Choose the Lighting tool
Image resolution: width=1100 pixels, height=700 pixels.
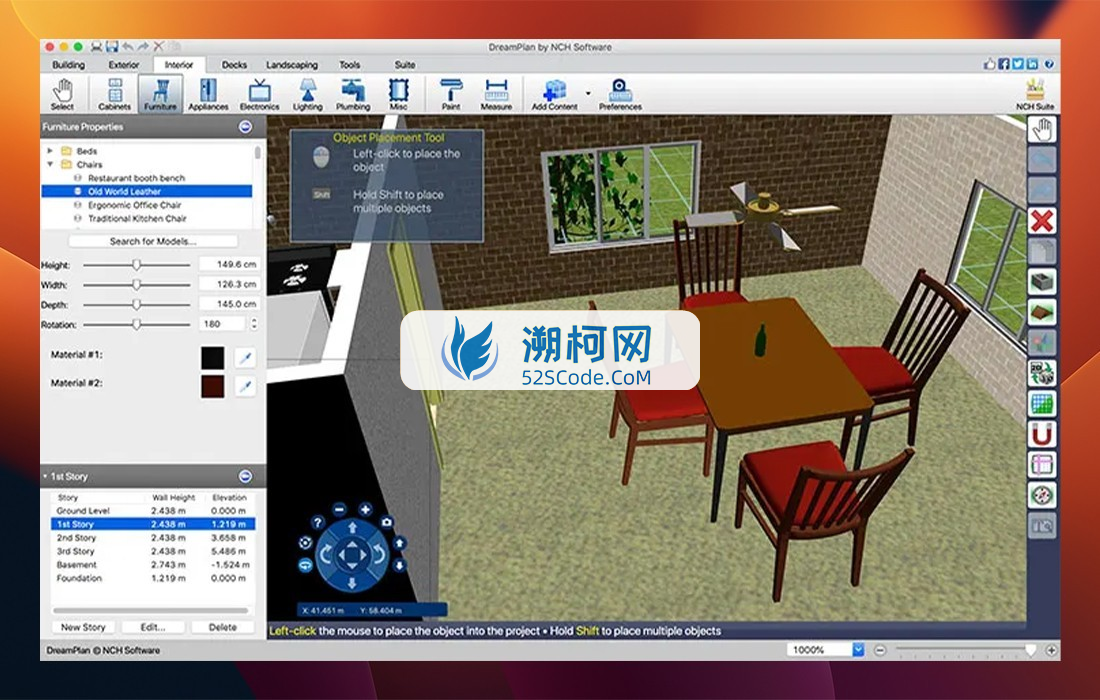click(x=307, y=94)
